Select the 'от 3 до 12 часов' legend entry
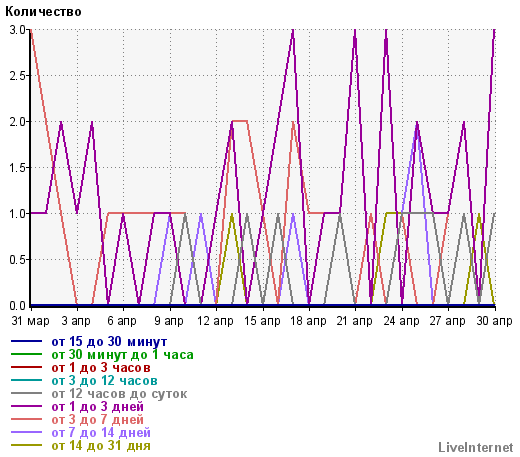 (104, 381)
